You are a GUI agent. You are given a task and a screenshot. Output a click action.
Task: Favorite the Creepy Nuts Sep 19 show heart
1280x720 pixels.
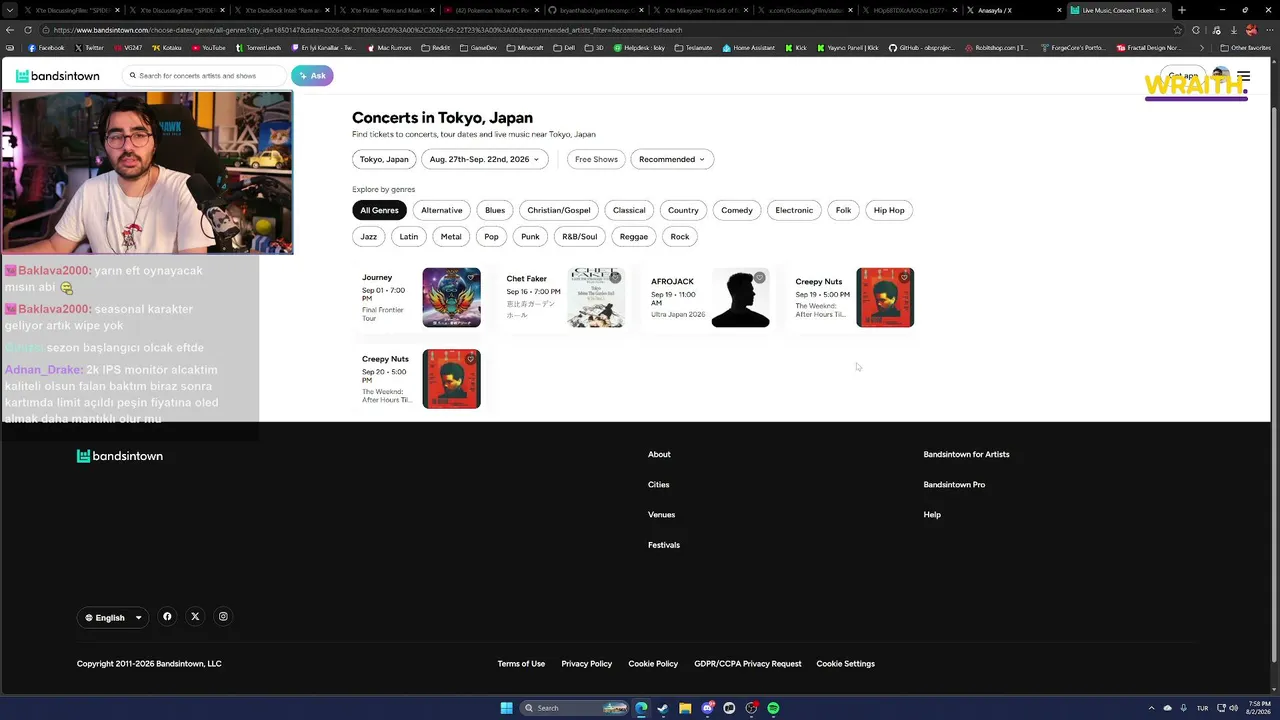[904, 277]
